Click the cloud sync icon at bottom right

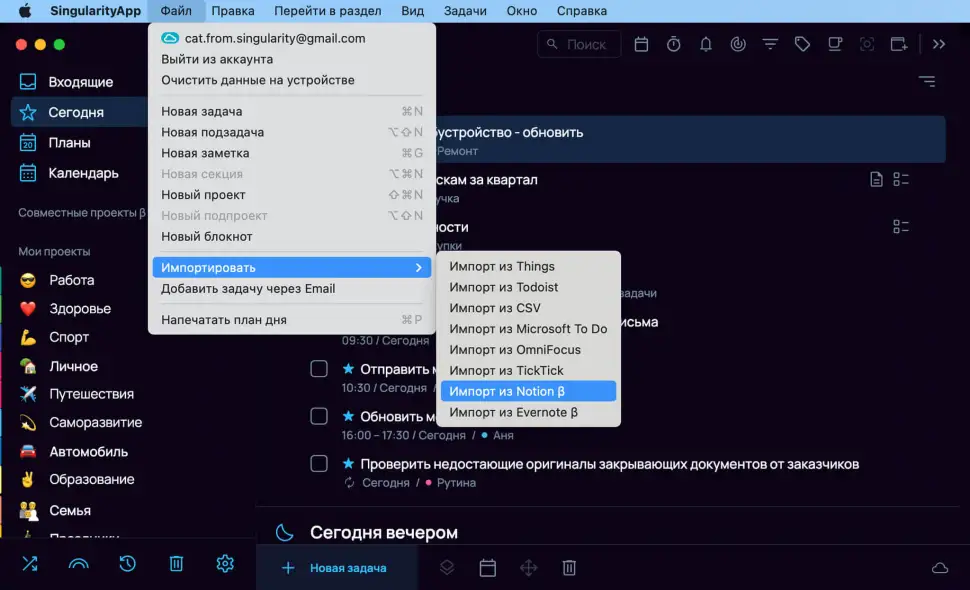pos(940,568)
